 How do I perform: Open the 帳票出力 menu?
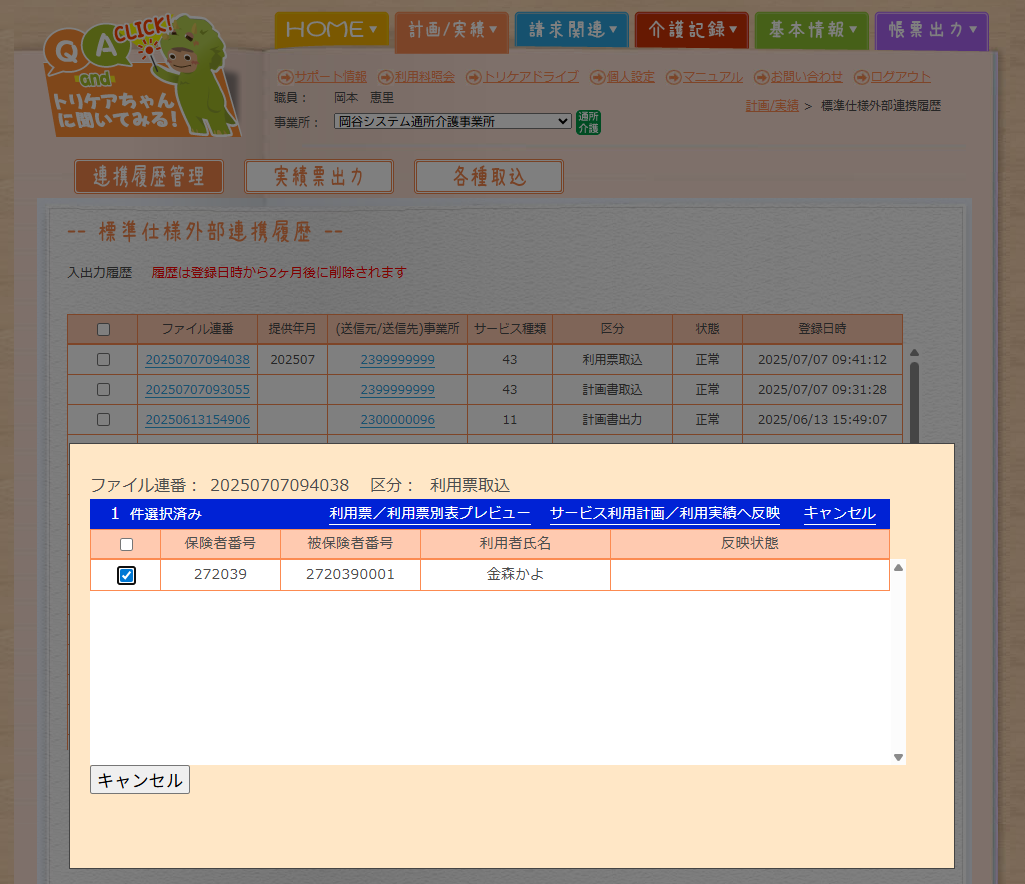(932, 30)
